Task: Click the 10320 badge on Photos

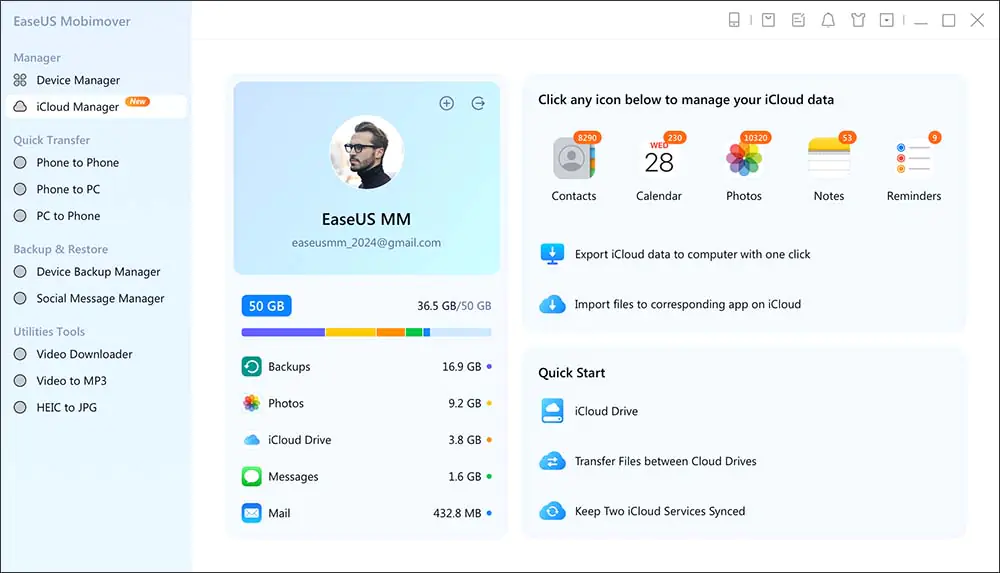Action: 756,137
